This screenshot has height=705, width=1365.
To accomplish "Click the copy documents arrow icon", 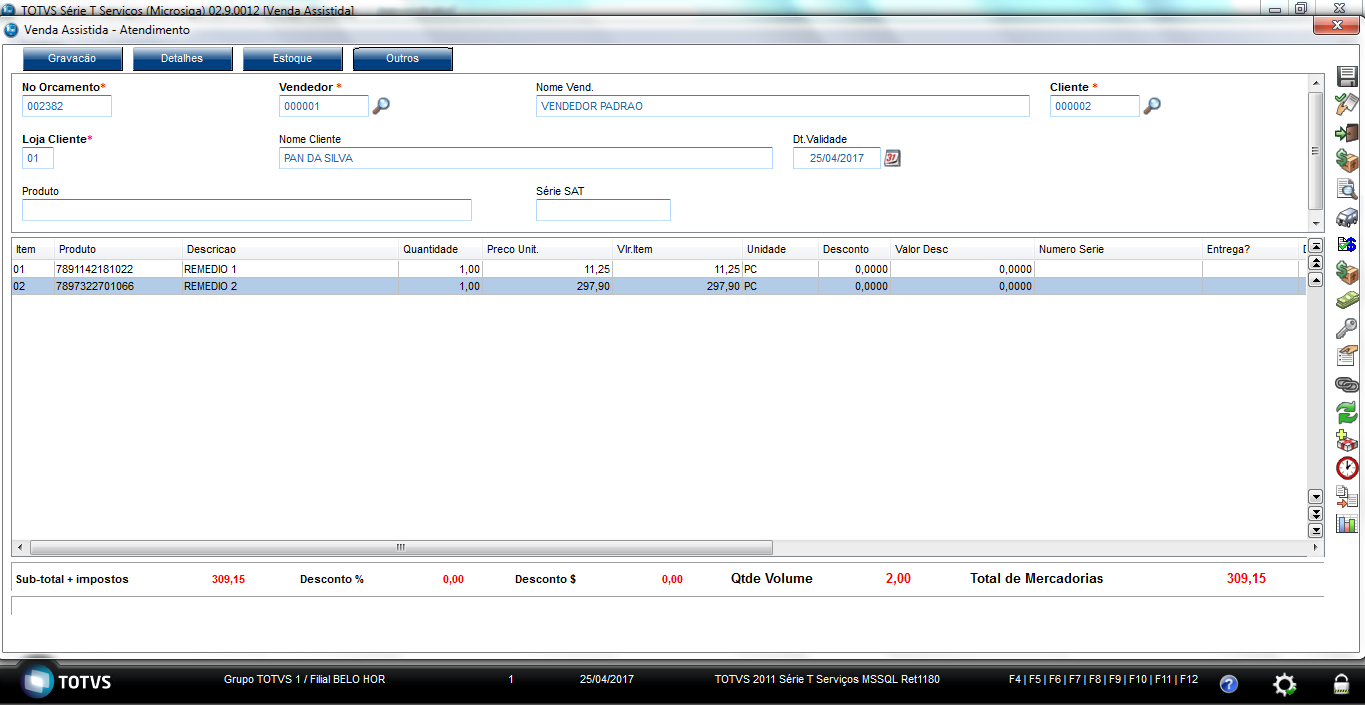I will click(x=1347, y=496).
